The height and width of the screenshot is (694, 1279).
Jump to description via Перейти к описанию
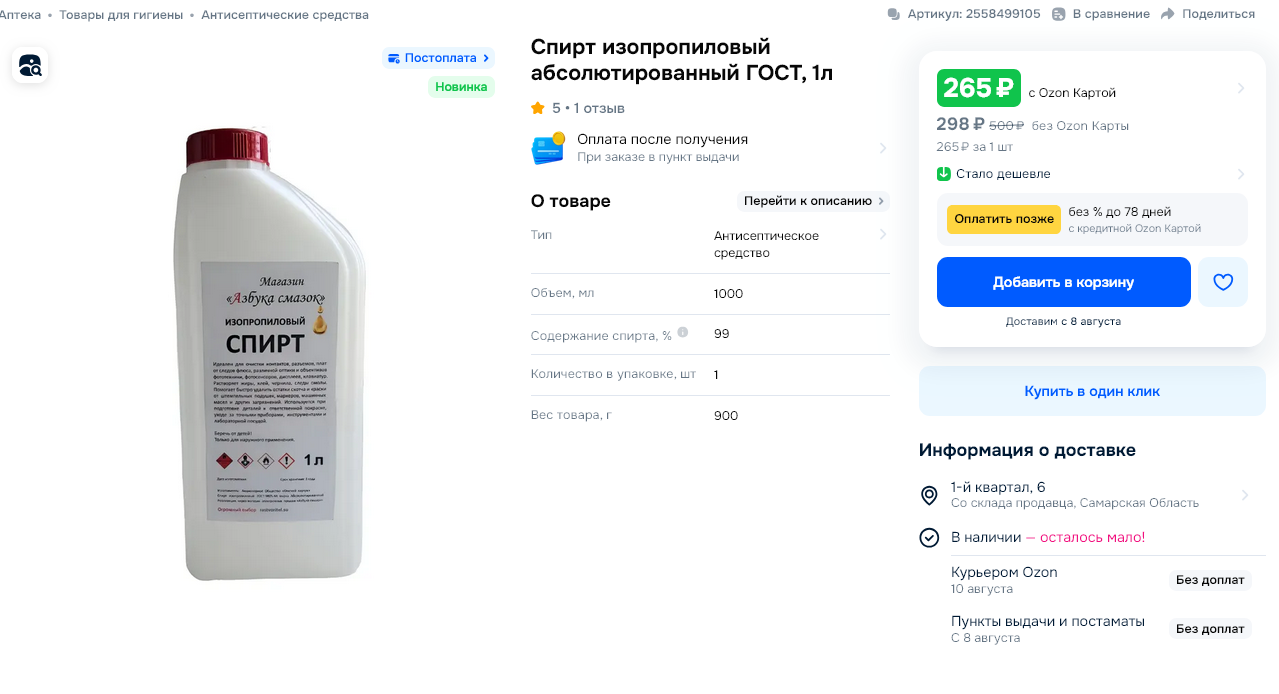pos(813,201)
